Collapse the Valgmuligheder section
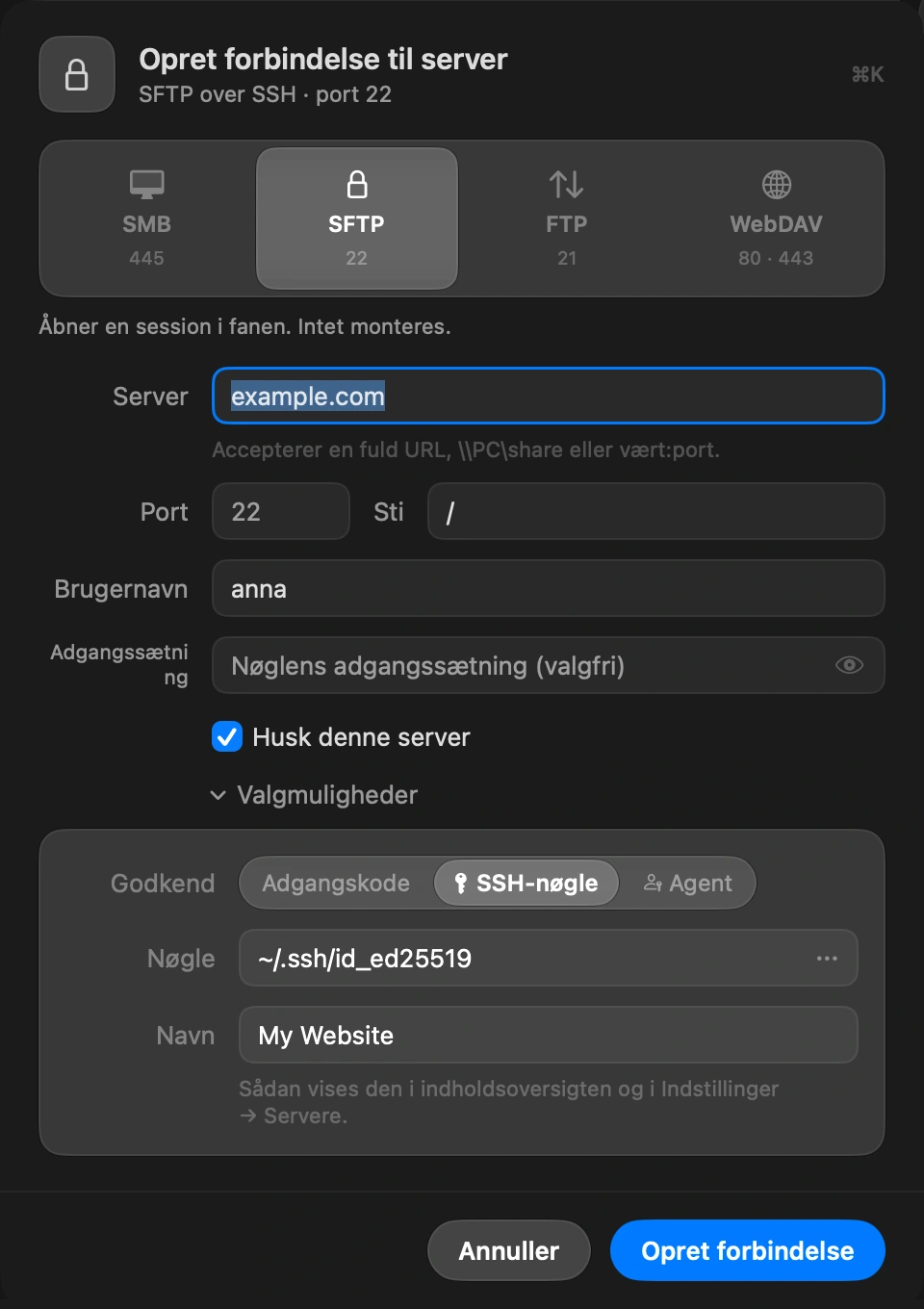 point(315,795)
